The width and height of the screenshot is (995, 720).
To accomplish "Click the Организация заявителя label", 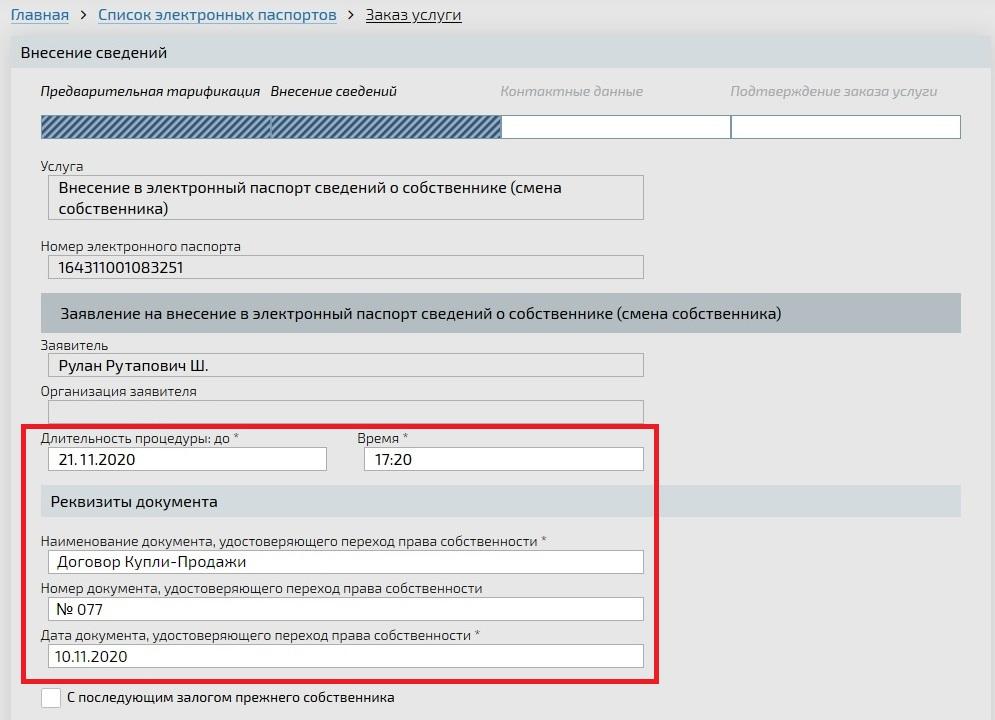I will (119, 391).
